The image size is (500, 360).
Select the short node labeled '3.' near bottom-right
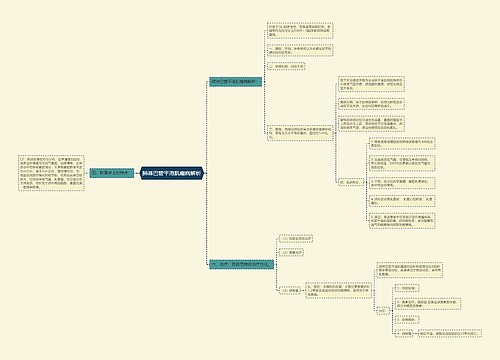point(407,320)
